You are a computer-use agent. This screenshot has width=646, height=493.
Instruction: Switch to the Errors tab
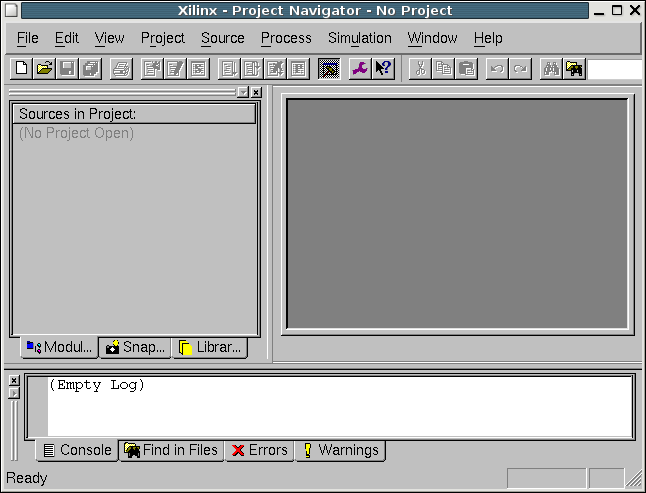coord(260,450)
